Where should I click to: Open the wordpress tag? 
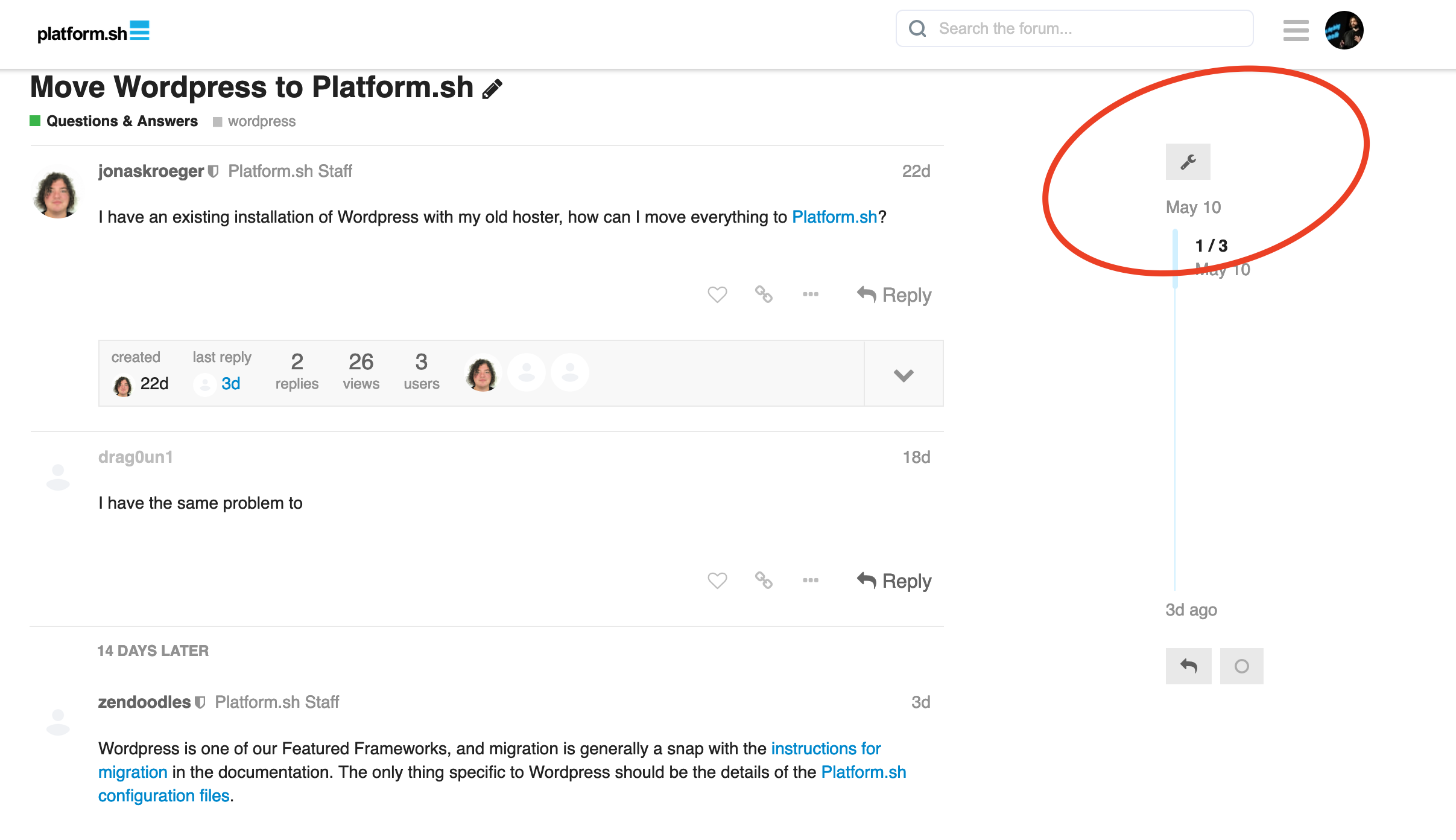[x=255, y=121]
